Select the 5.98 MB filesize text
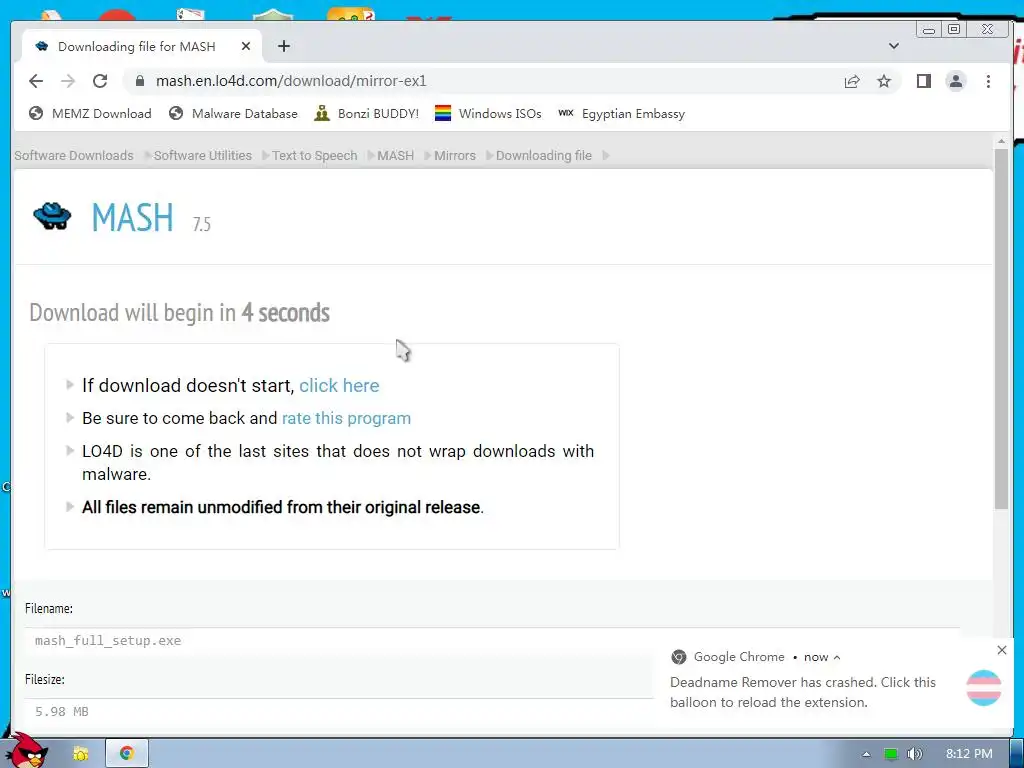 61,711
